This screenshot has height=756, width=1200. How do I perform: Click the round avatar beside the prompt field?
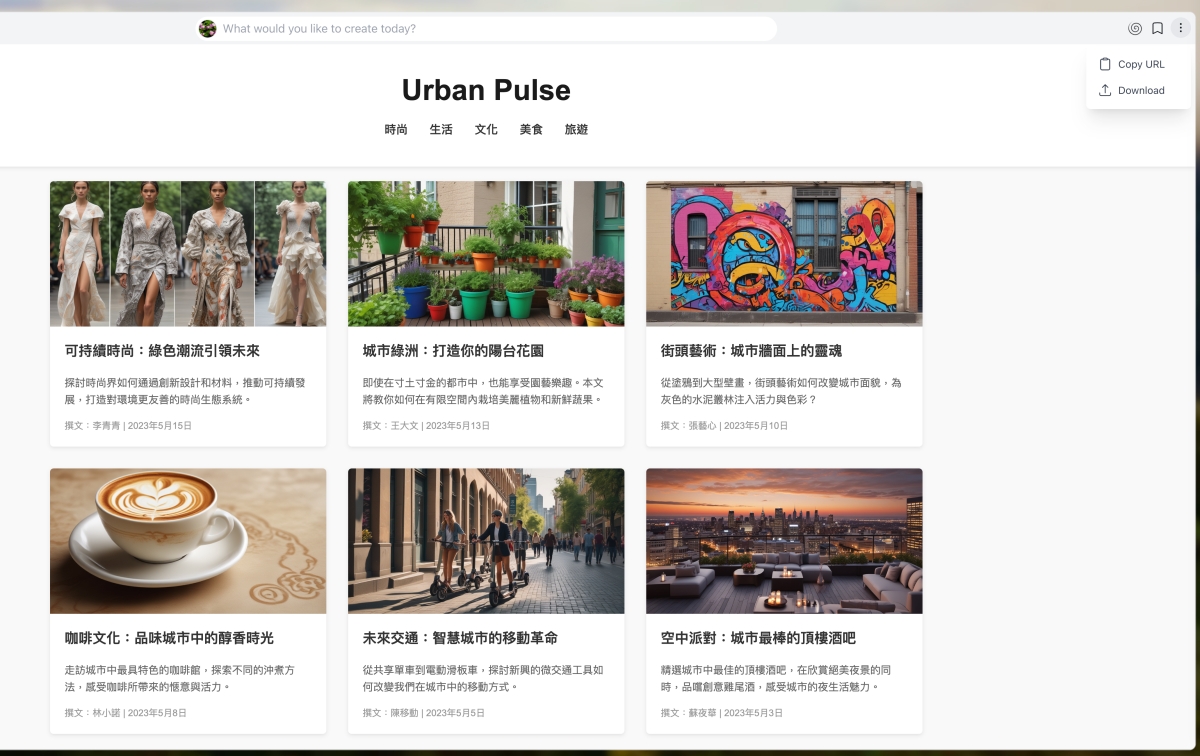pos(207,29)
